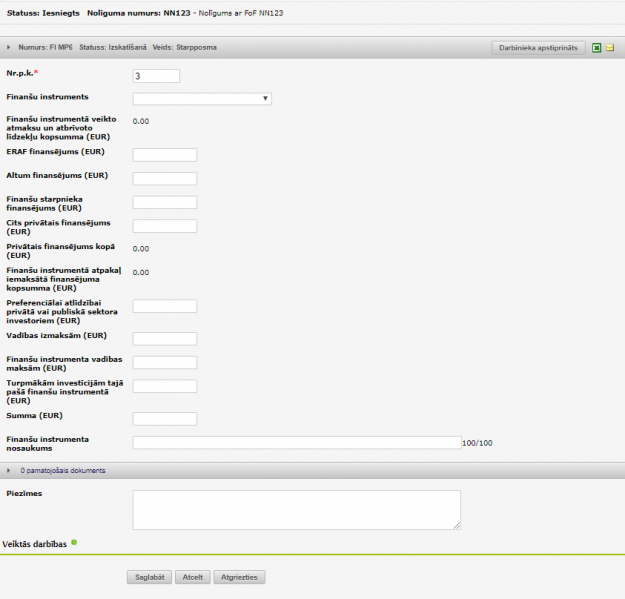The image size is (625, 599).
Task: Click the green dot beside Veiktās darbības
Action: [x=74, y=543]
